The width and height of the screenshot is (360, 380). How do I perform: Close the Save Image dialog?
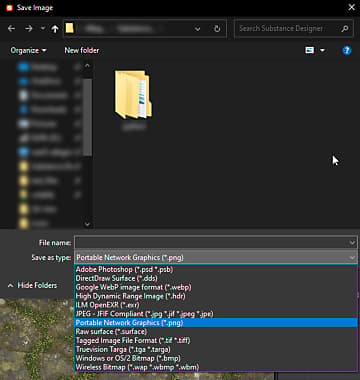351,7
